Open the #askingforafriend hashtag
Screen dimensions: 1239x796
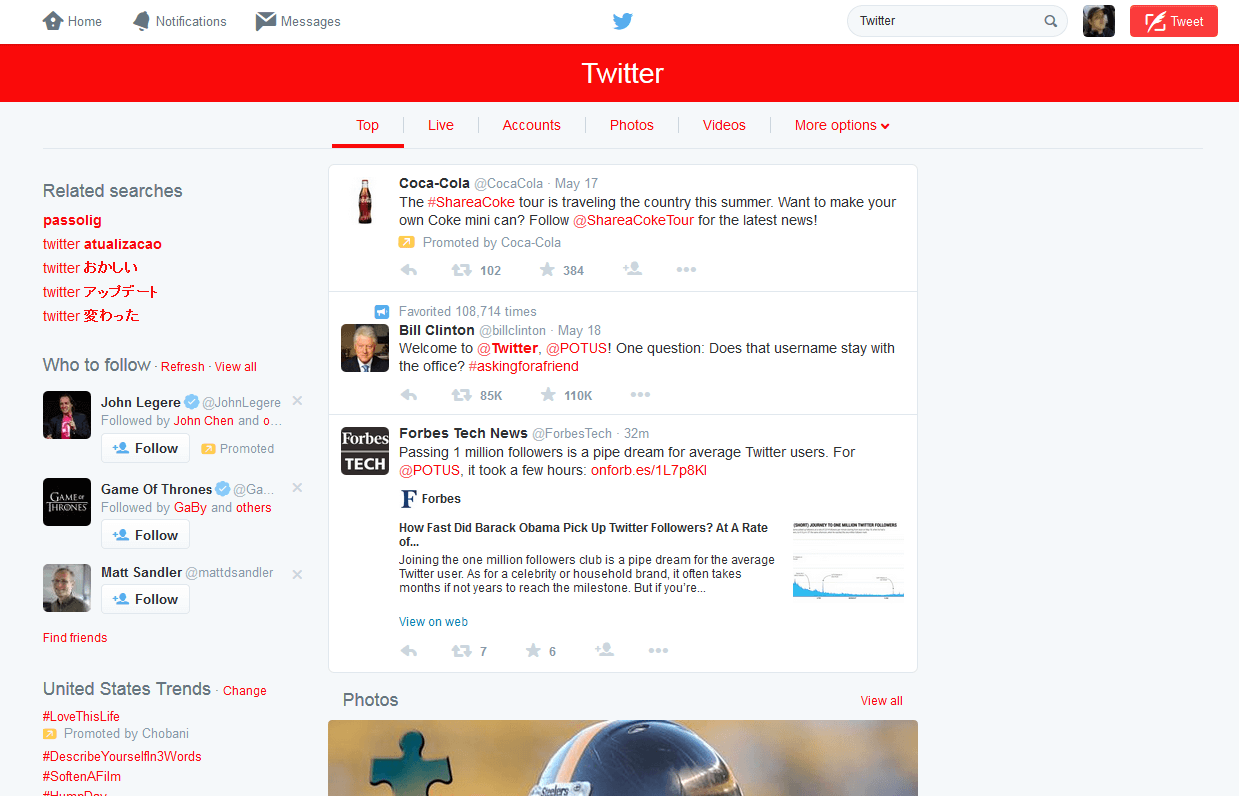(x=523, y=366)
